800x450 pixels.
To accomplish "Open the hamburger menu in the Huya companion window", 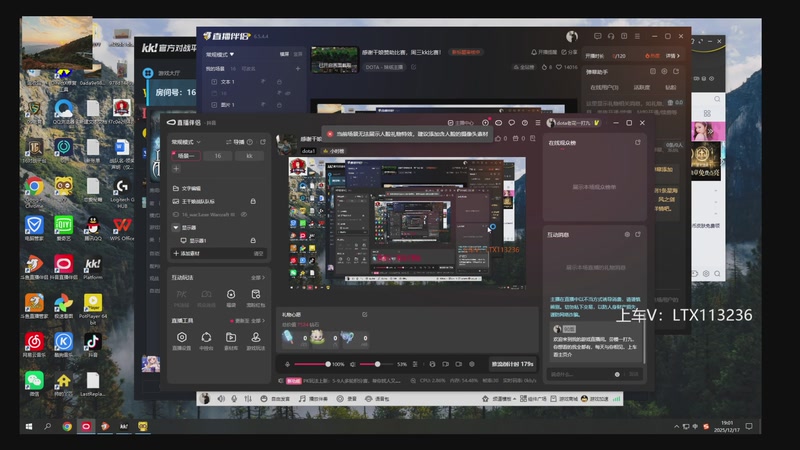I will 637,36.
